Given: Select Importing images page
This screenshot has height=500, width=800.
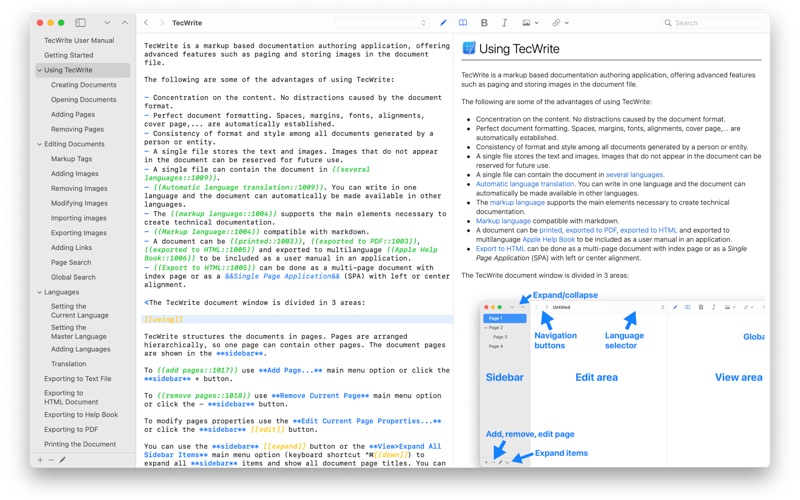Looking at the screenshot, I should coord(79,218).
